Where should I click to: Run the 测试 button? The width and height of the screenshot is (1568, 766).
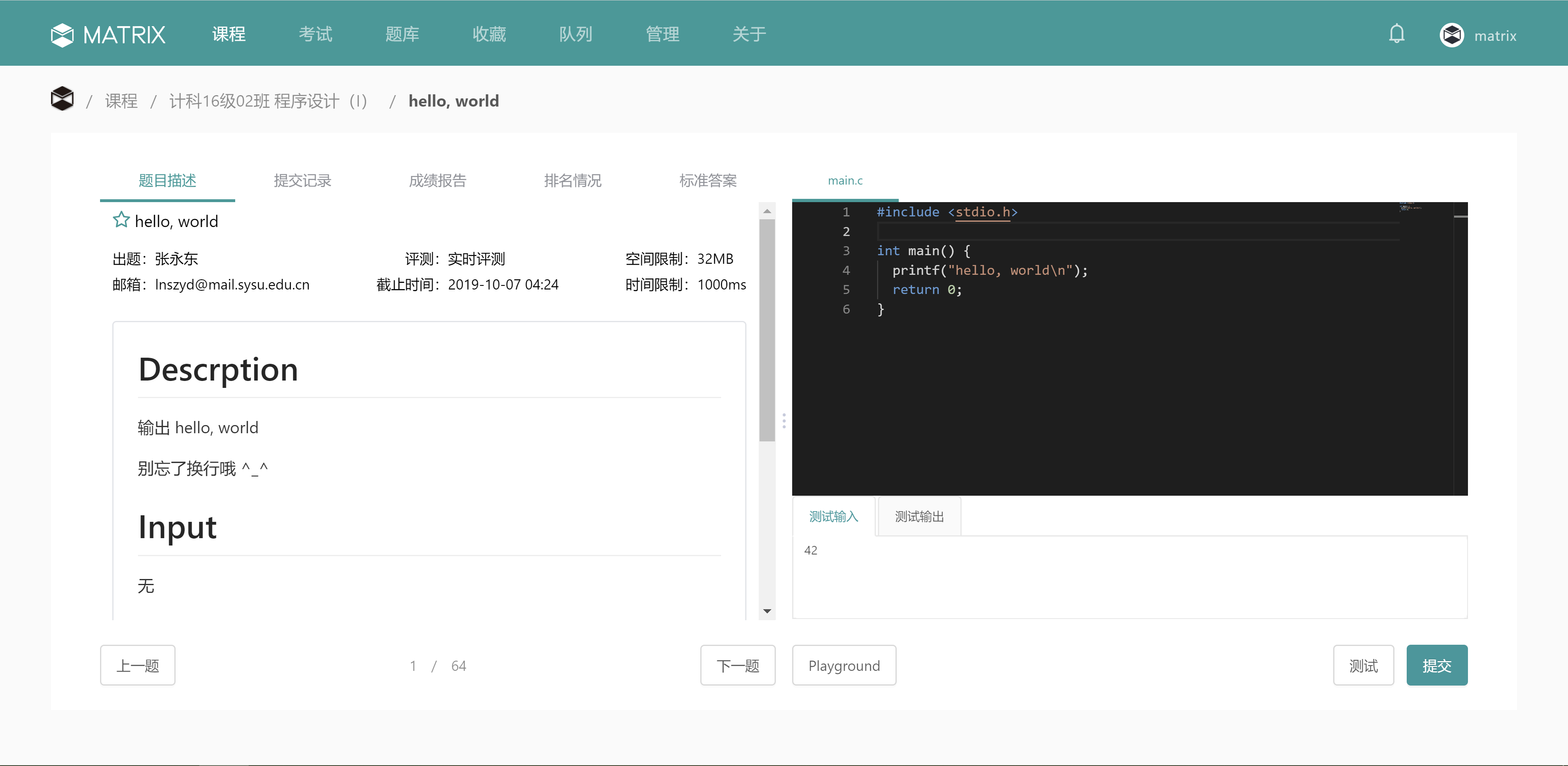[1363, 665]
